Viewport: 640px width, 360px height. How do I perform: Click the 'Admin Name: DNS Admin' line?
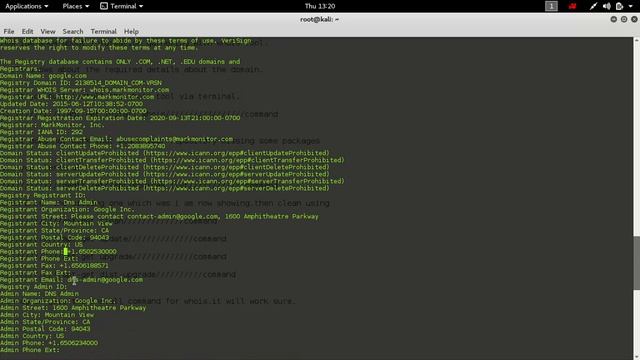pos(40,294)
